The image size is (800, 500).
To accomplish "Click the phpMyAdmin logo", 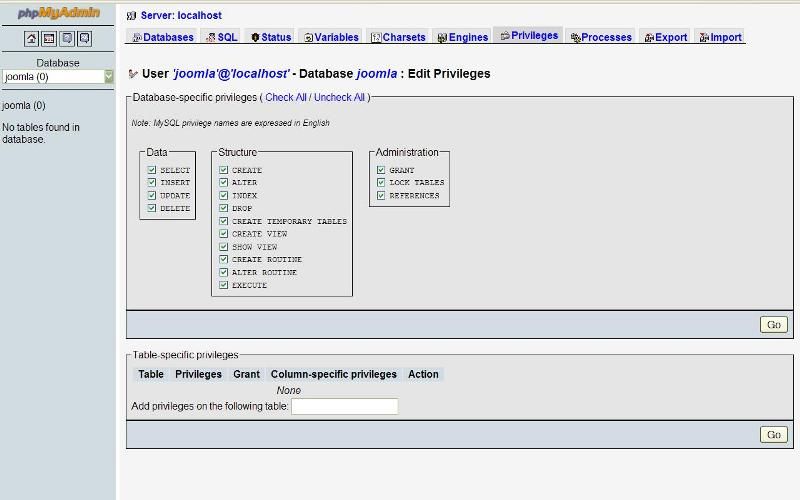I will [57, 13].
